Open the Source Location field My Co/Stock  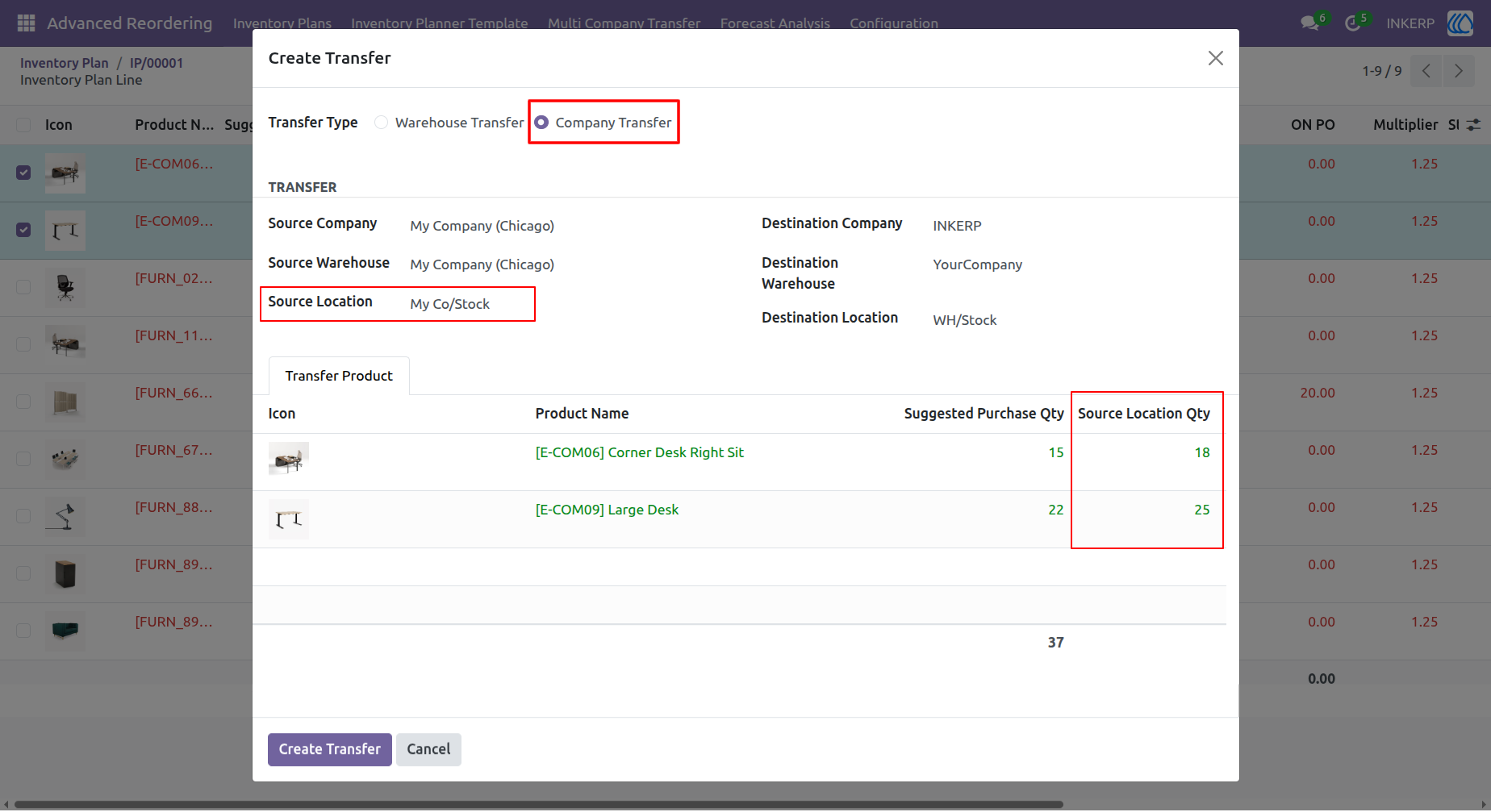coord(449,304)
